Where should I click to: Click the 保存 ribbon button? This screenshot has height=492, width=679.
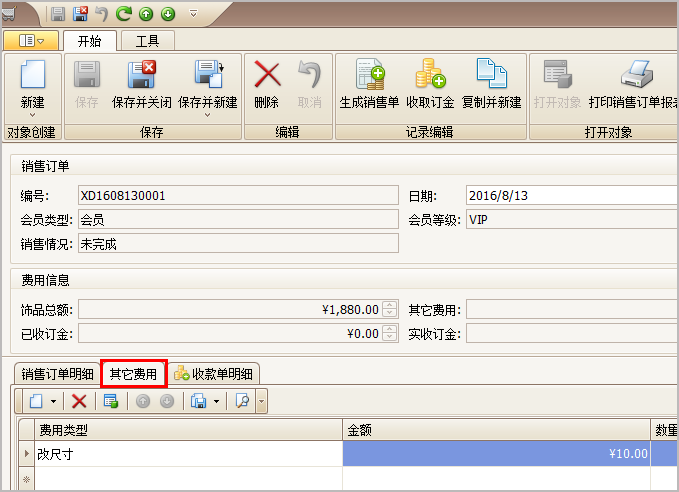coord(87,84)
